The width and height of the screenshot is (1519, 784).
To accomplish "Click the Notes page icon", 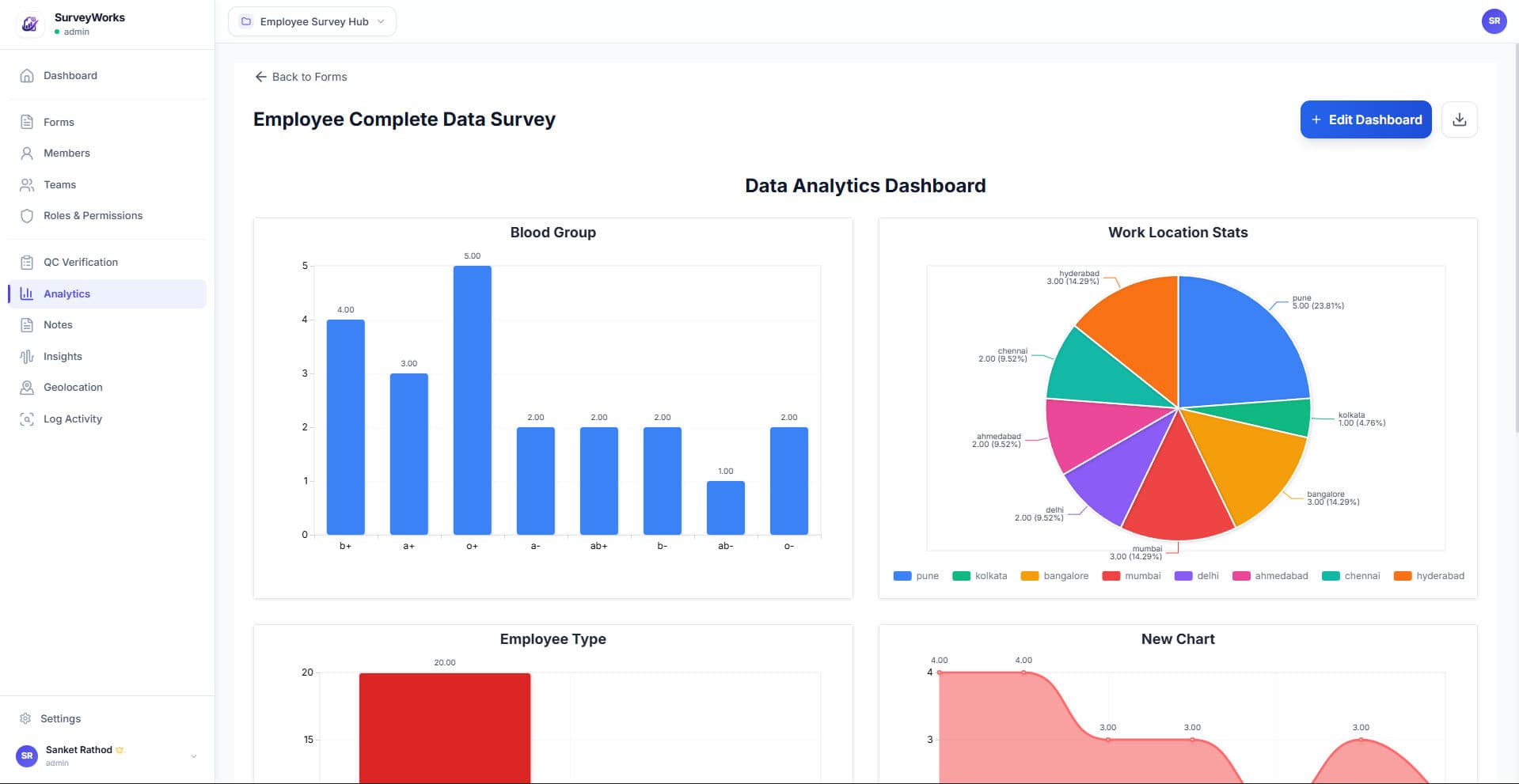I will (27, 325).
